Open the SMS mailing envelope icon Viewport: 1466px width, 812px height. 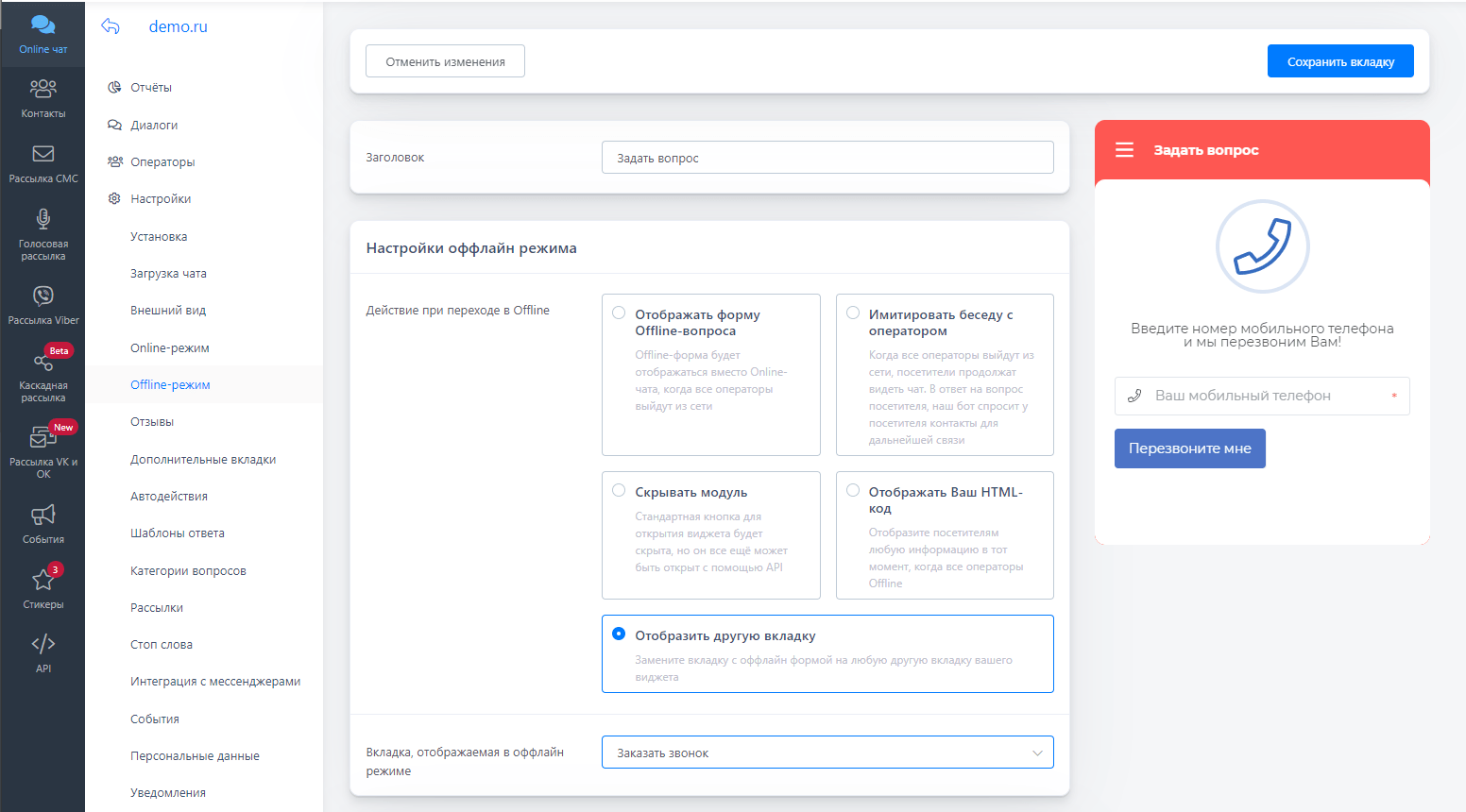click(43, 154)
